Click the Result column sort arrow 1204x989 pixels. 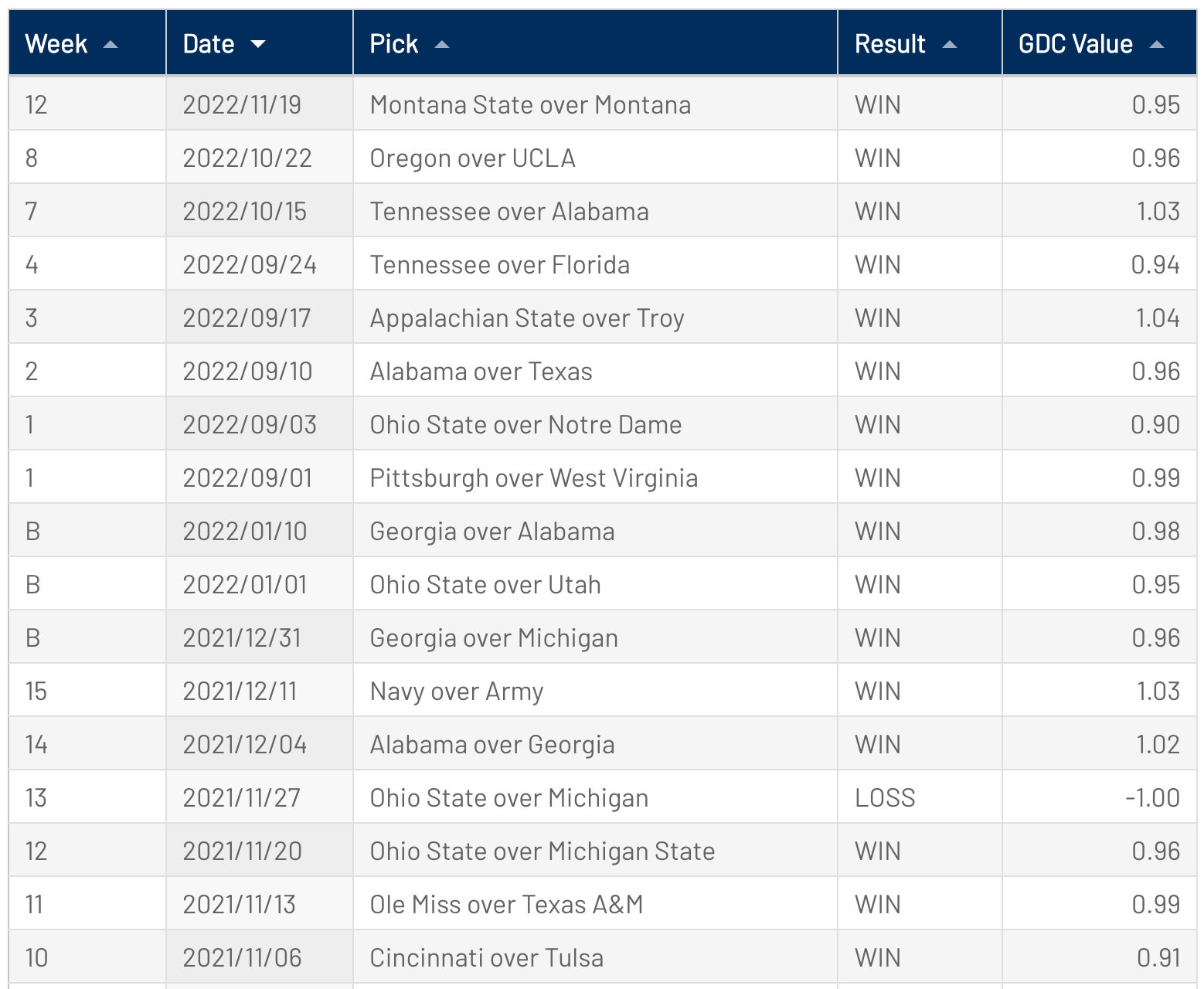click(950, 45)
